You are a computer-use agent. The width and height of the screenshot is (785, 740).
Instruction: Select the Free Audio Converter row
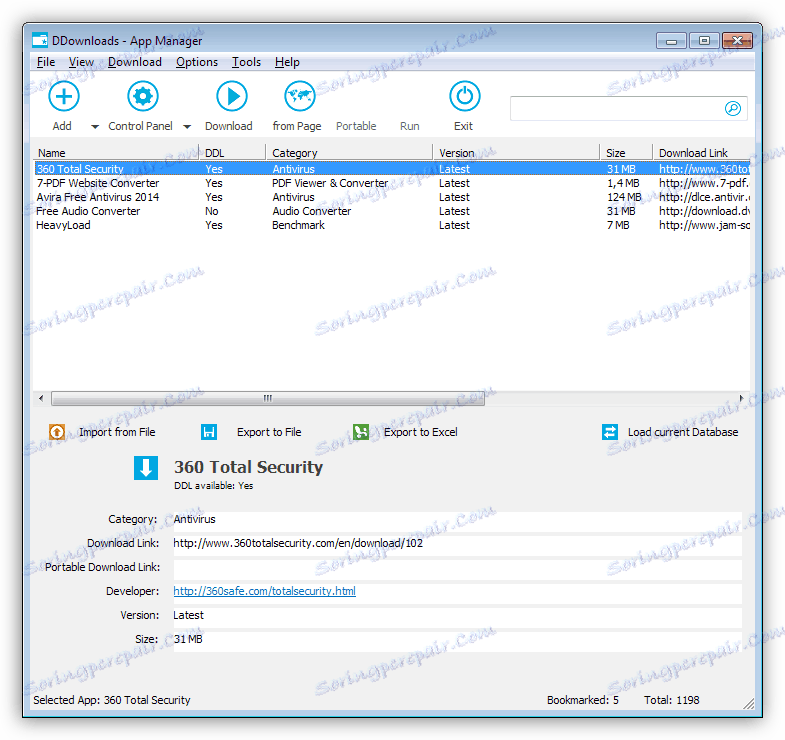point(392,211)
